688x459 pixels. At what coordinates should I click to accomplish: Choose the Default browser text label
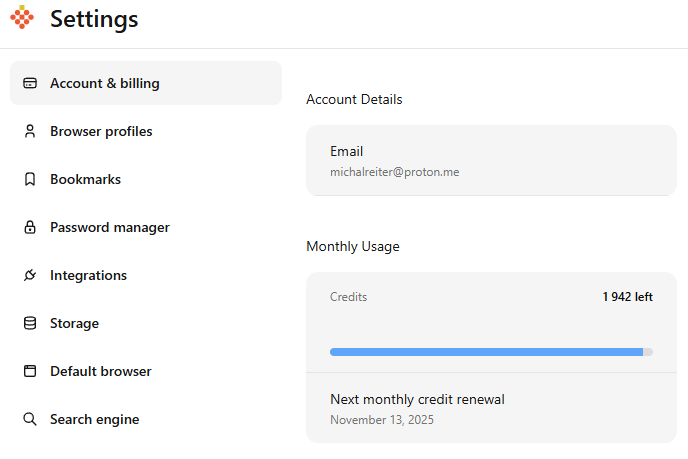[100, 371]
